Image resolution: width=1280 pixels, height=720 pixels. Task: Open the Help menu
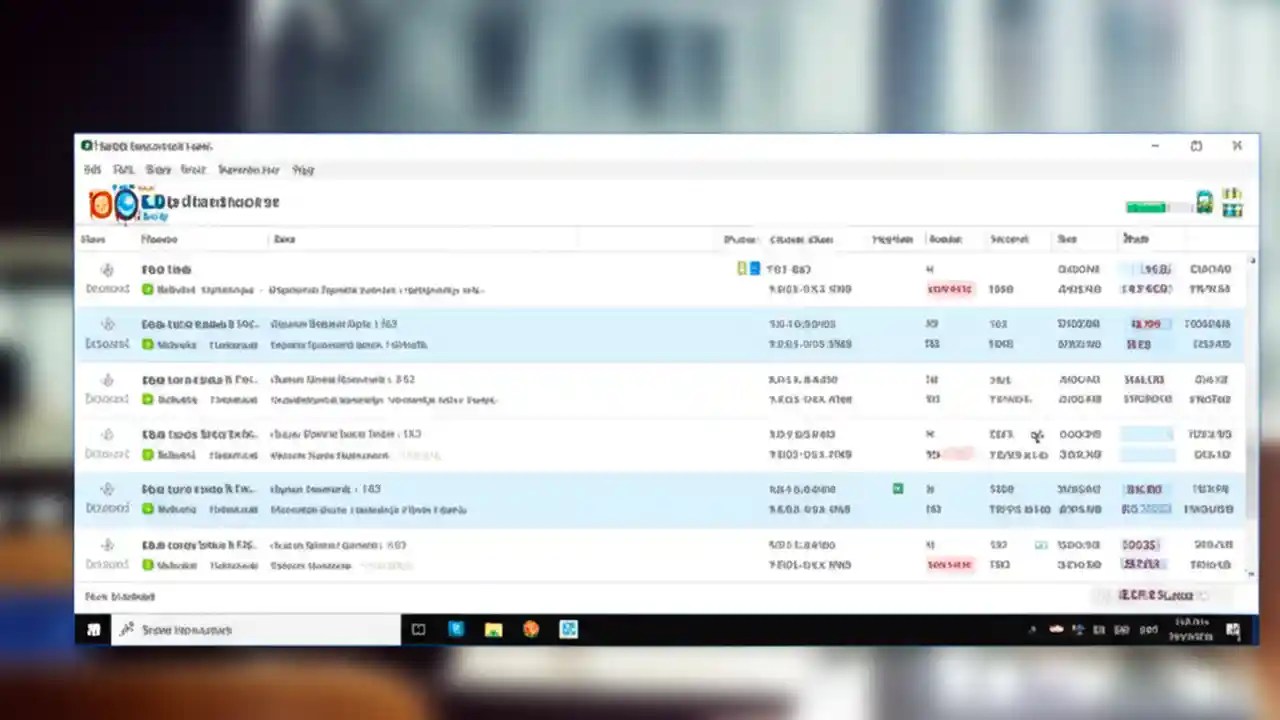[x=303, y=169]
